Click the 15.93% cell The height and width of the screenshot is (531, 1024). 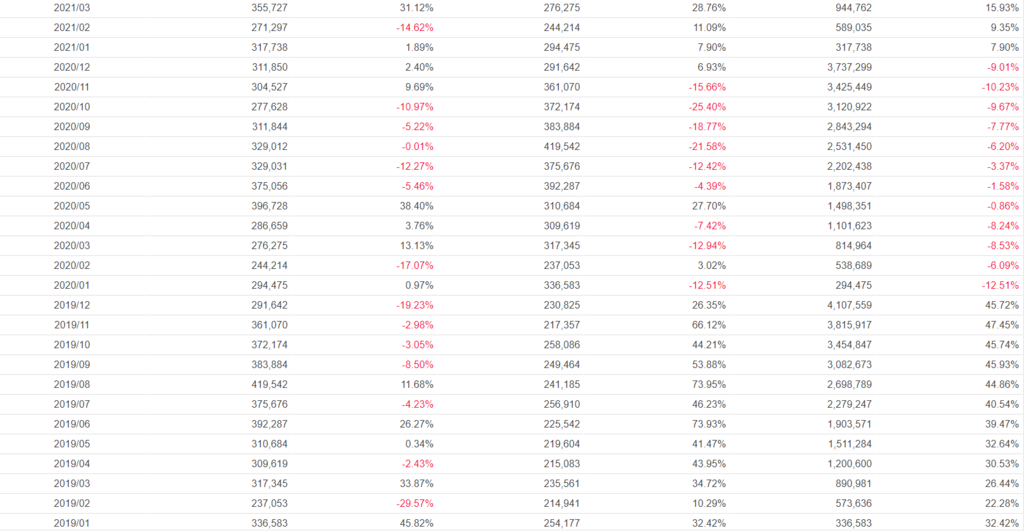tap(1002, 8)
